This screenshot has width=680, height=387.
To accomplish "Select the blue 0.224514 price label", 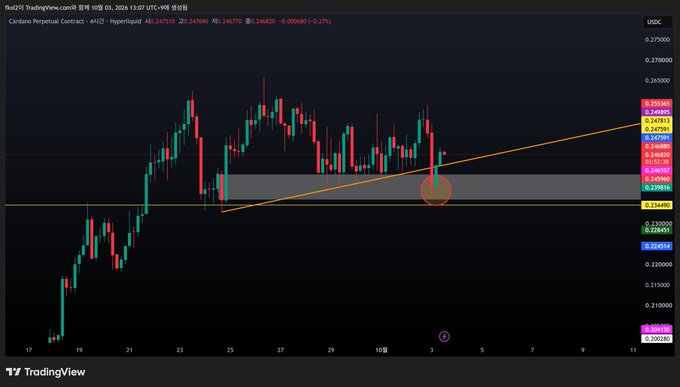I will click(x=657, y=246).
